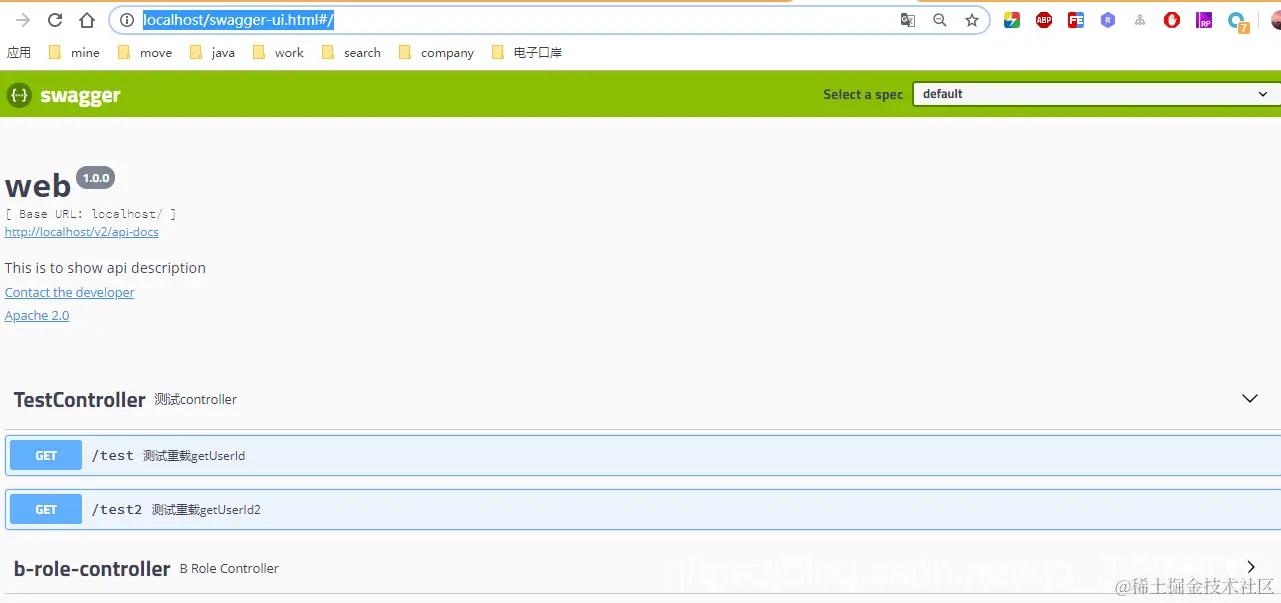Collapse the TestController section chevron
Image resolution: width=1281 pixels, height=603 pixels.
click(1249, 398)
